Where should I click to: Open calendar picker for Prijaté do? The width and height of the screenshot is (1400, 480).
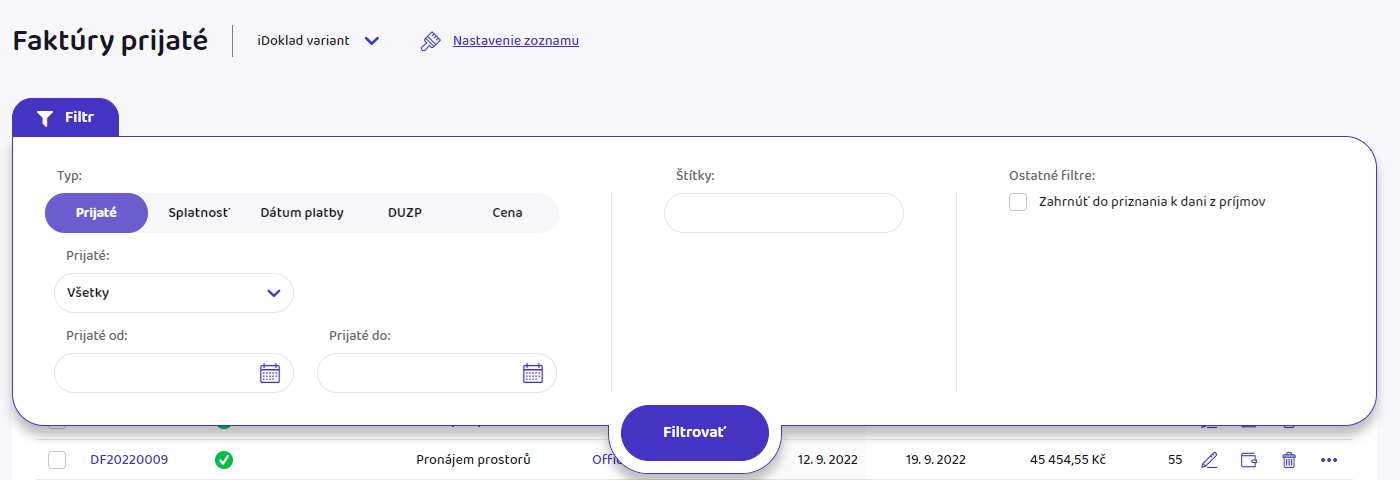(532, 373)
